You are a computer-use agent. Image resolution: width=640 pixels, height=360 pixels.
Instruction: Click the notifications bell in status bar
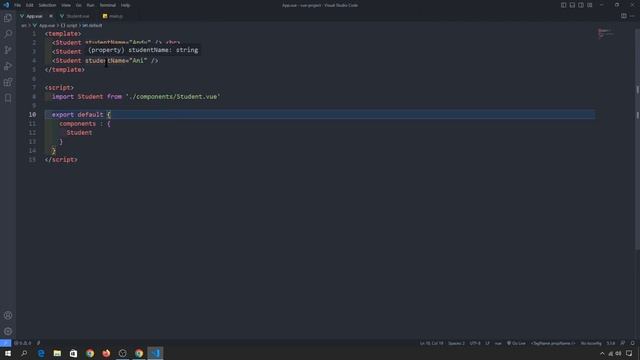(x=633, y=343)
